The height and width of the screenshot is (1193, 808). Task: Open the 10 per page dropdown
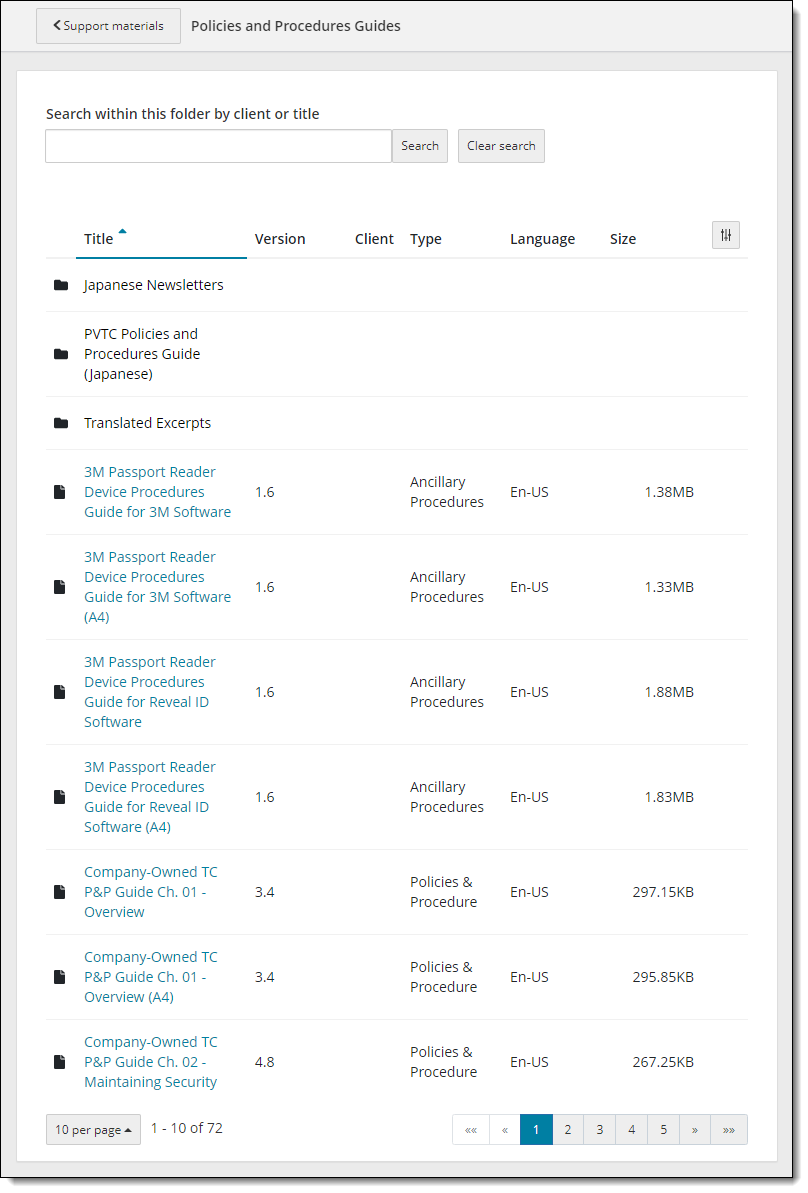point(93,1130)
